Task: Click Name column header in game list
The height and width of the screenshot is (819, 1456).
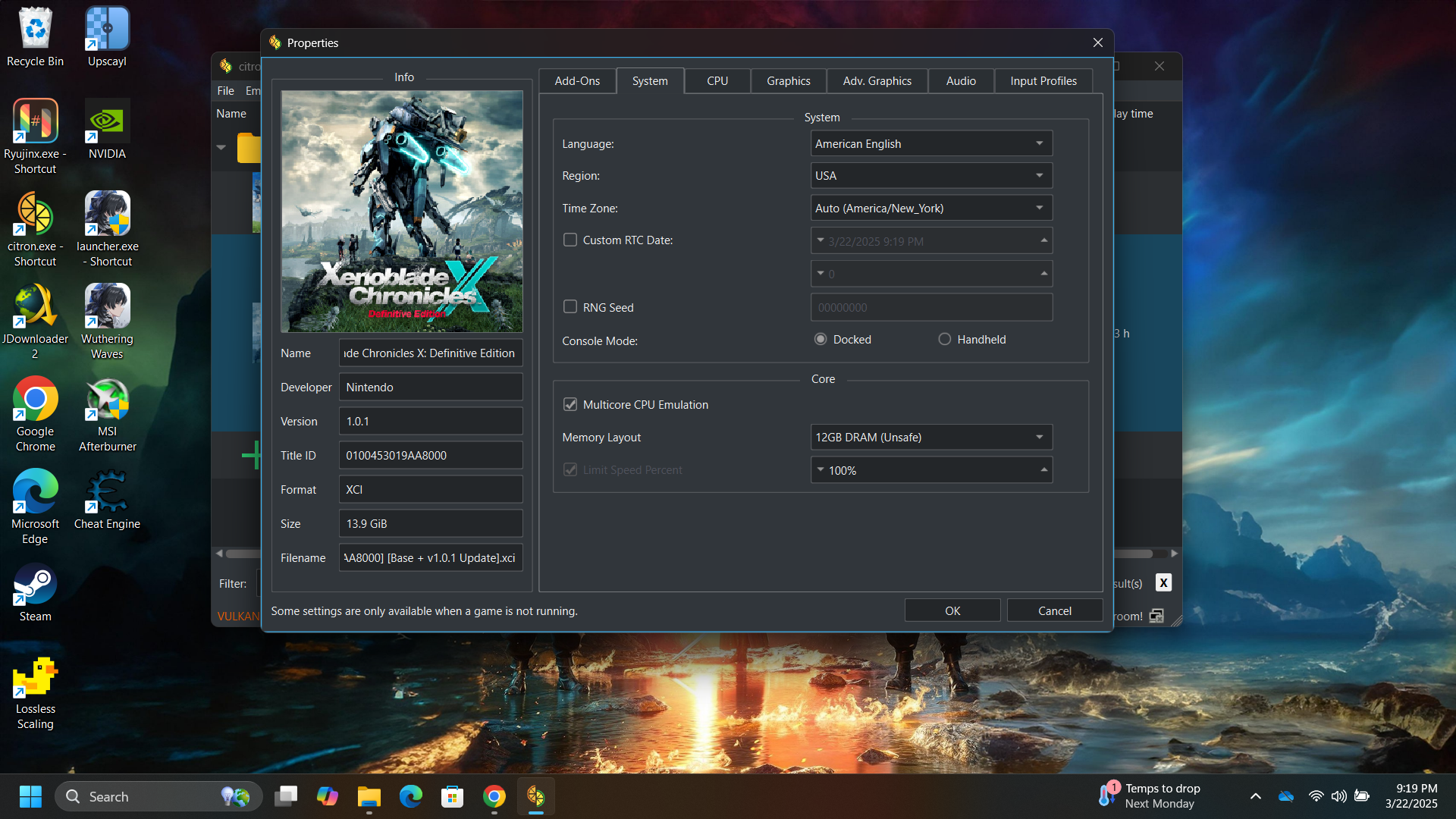Action: (231, 113)
